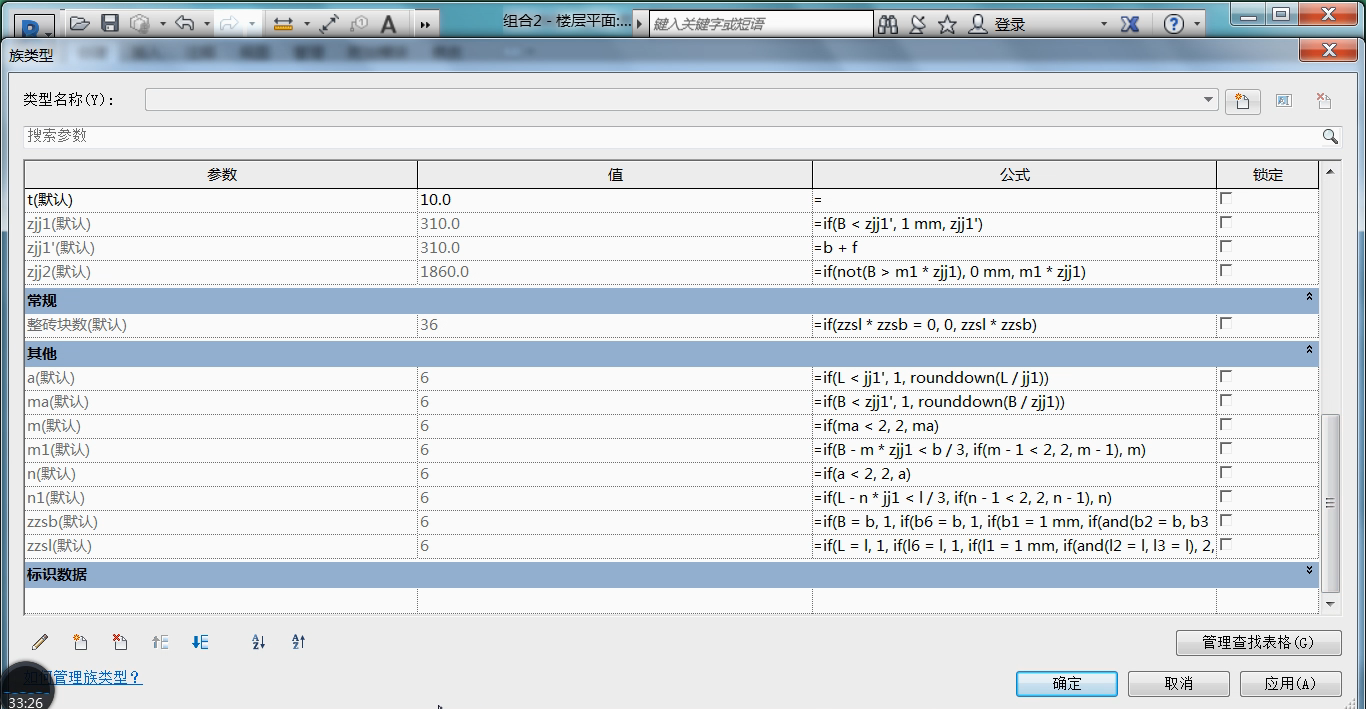Click the new family type icon
Image resolution: width=1366 pixels, height=709 pixels.
(1242, 101)
